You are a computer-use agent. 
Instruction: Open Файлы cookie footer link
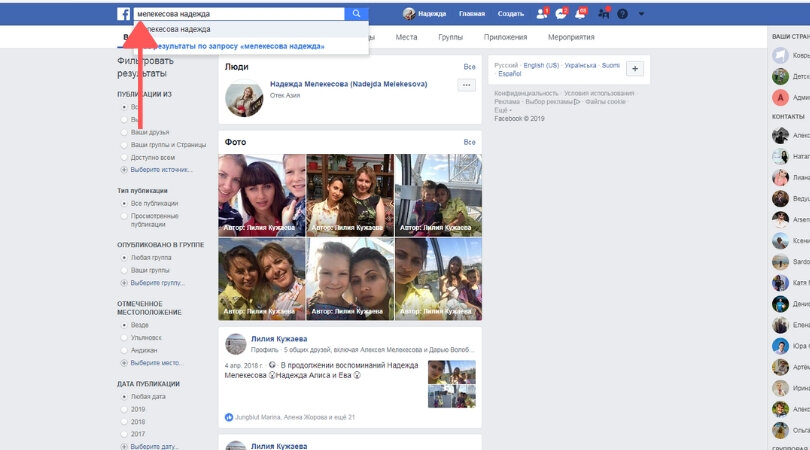pyautogui.click(x=605, y=102)
